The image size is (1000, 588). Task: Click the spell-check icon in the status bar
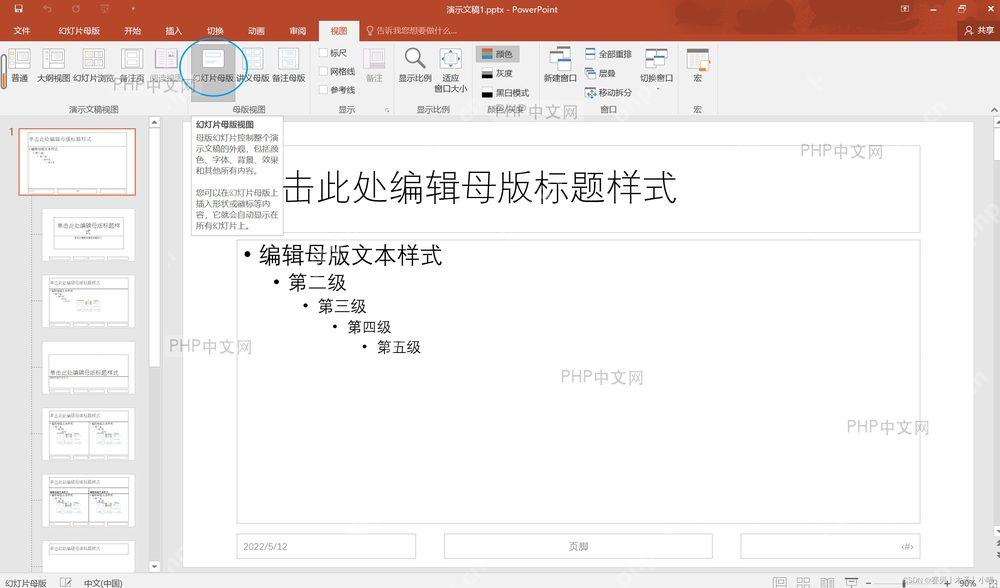tap(65, 582)
